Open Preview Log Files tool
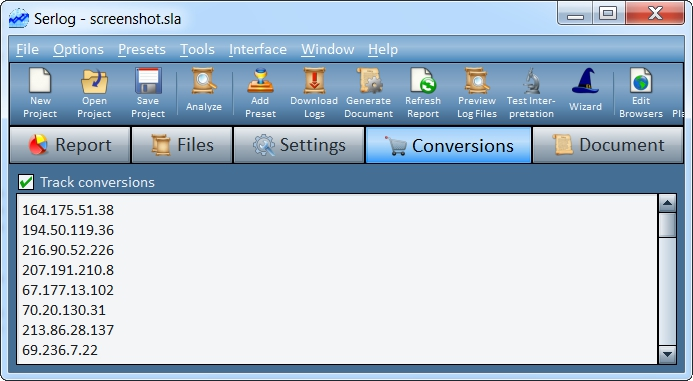 pyautogui.click(x=477, y=93)
